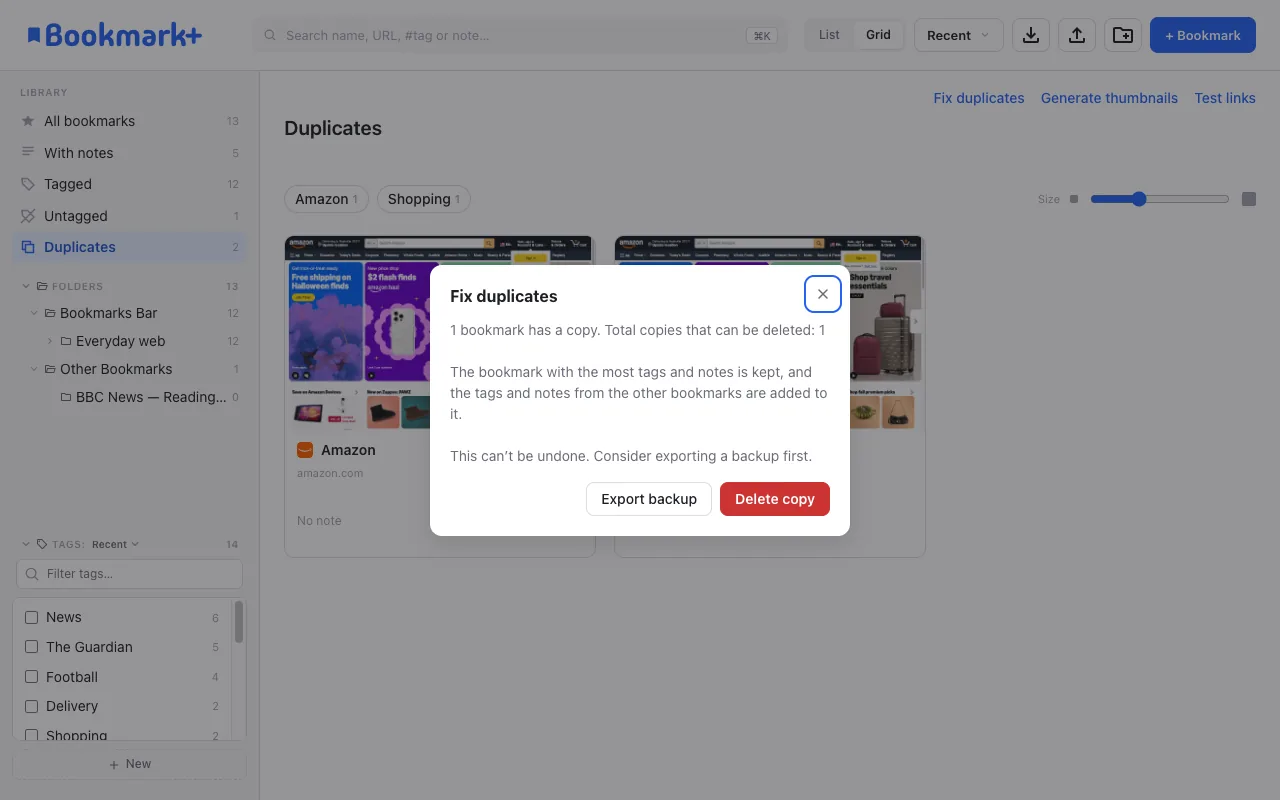Viewport: 1280px width, 800px height.
Task: Click the + Bookmark button
Action: click(1202, 35)
